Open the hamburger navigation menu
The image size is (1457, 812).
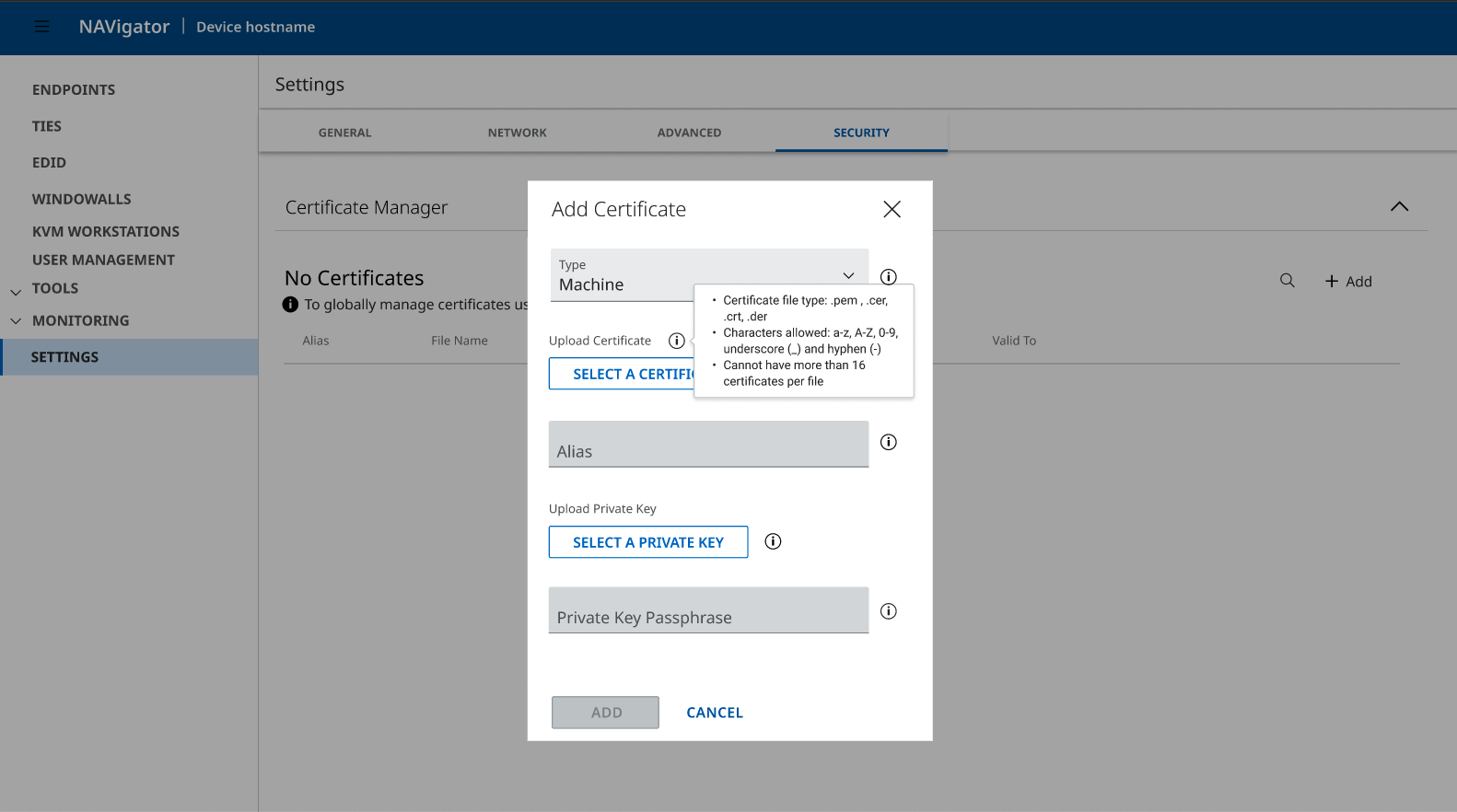41,27
